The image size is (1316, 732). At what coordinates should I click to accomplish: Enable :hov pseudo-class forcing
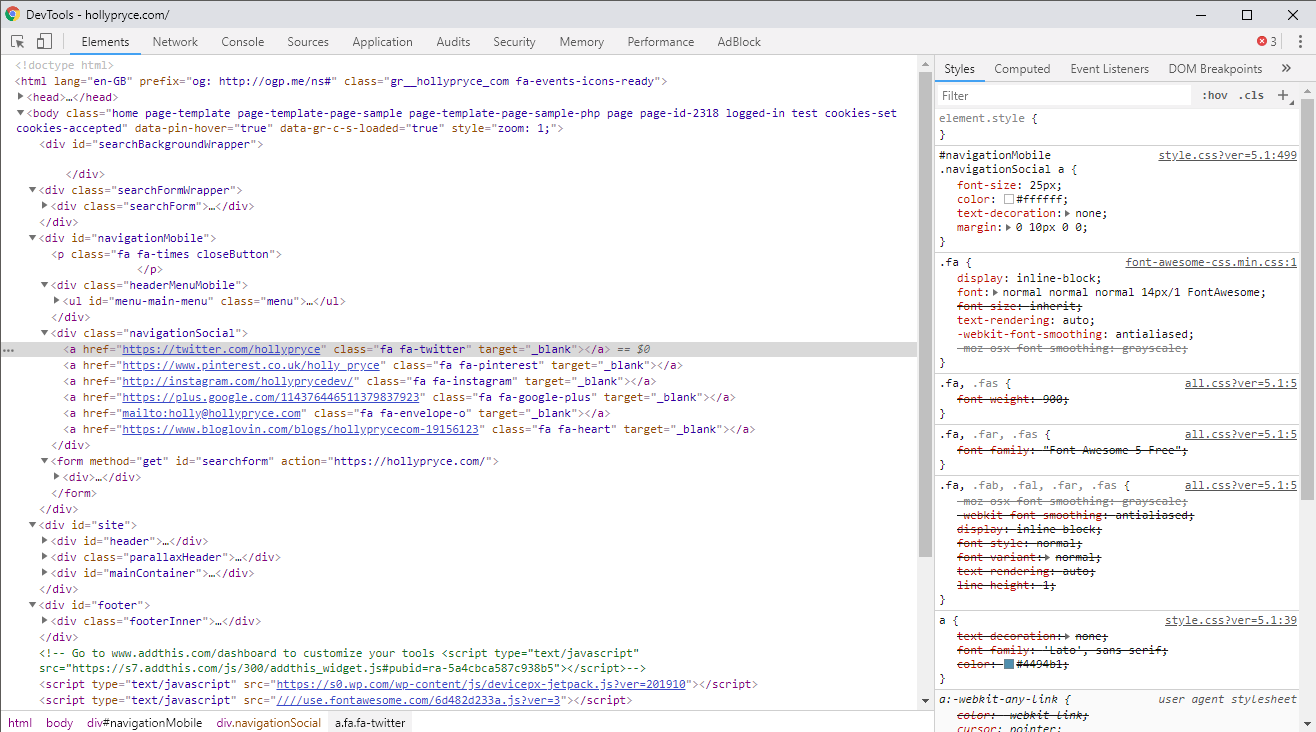click(1214, 94)
